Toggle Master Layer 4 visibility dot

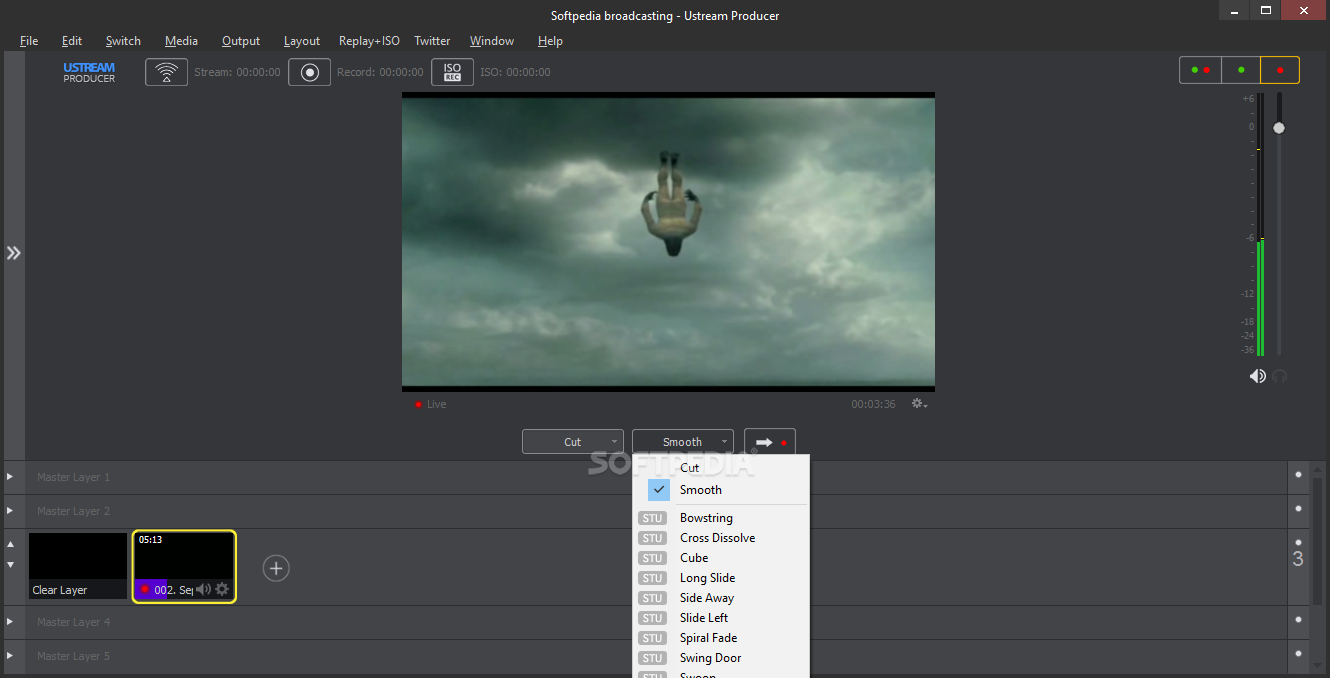[x=1298, y=620]
